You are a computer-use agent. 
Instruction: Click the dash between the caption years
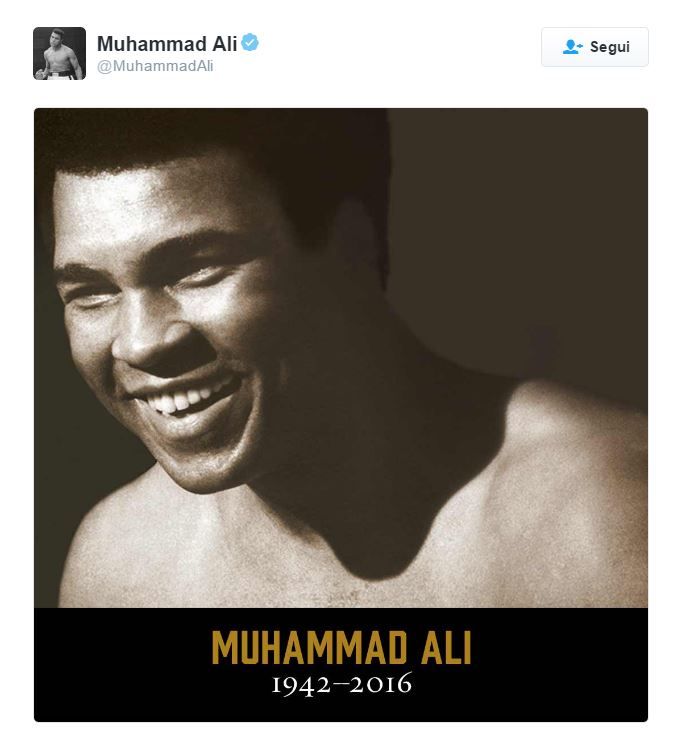click(x=340, y=681)
